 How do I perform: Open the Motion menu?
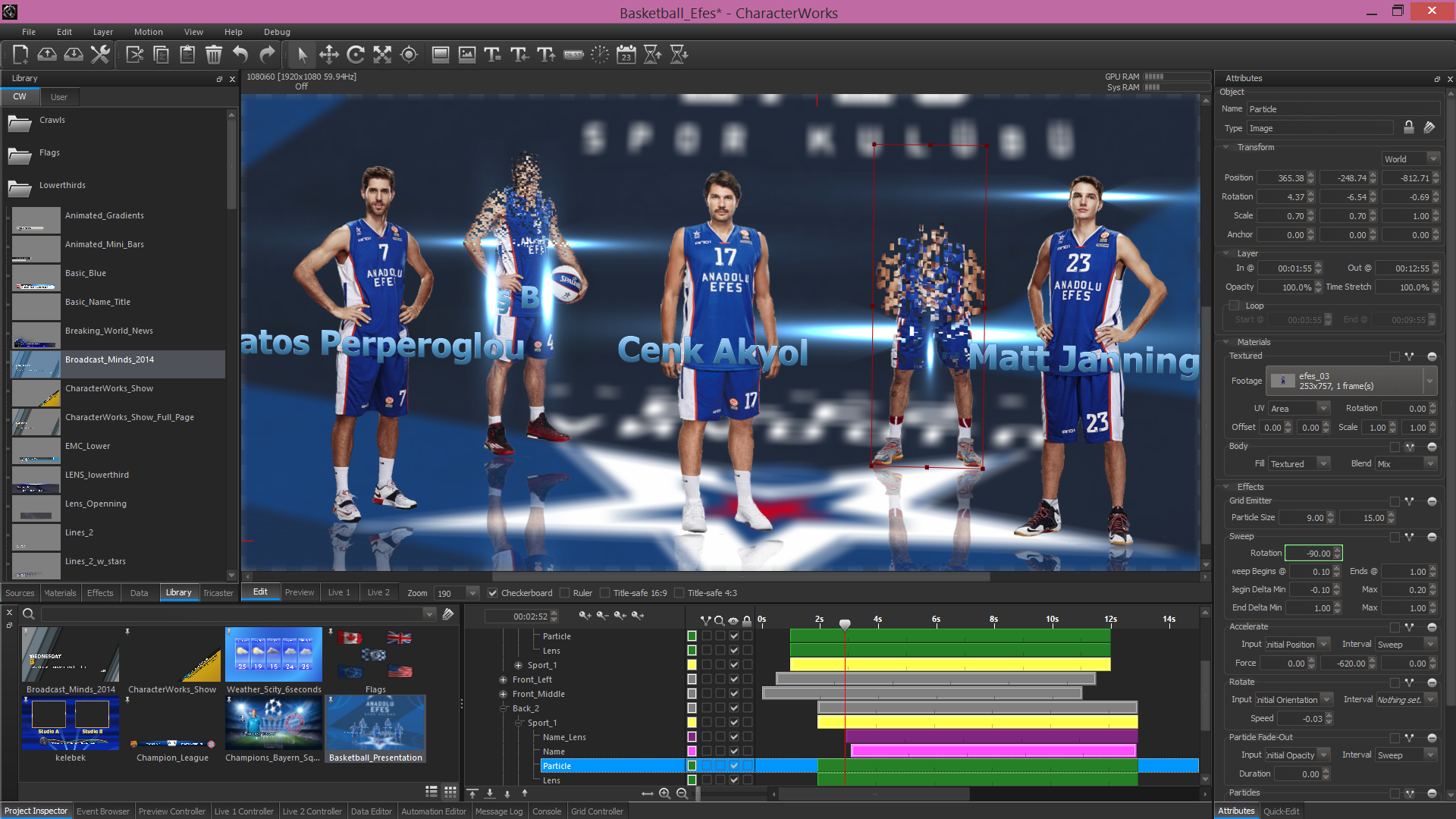[x=148, y=32]
